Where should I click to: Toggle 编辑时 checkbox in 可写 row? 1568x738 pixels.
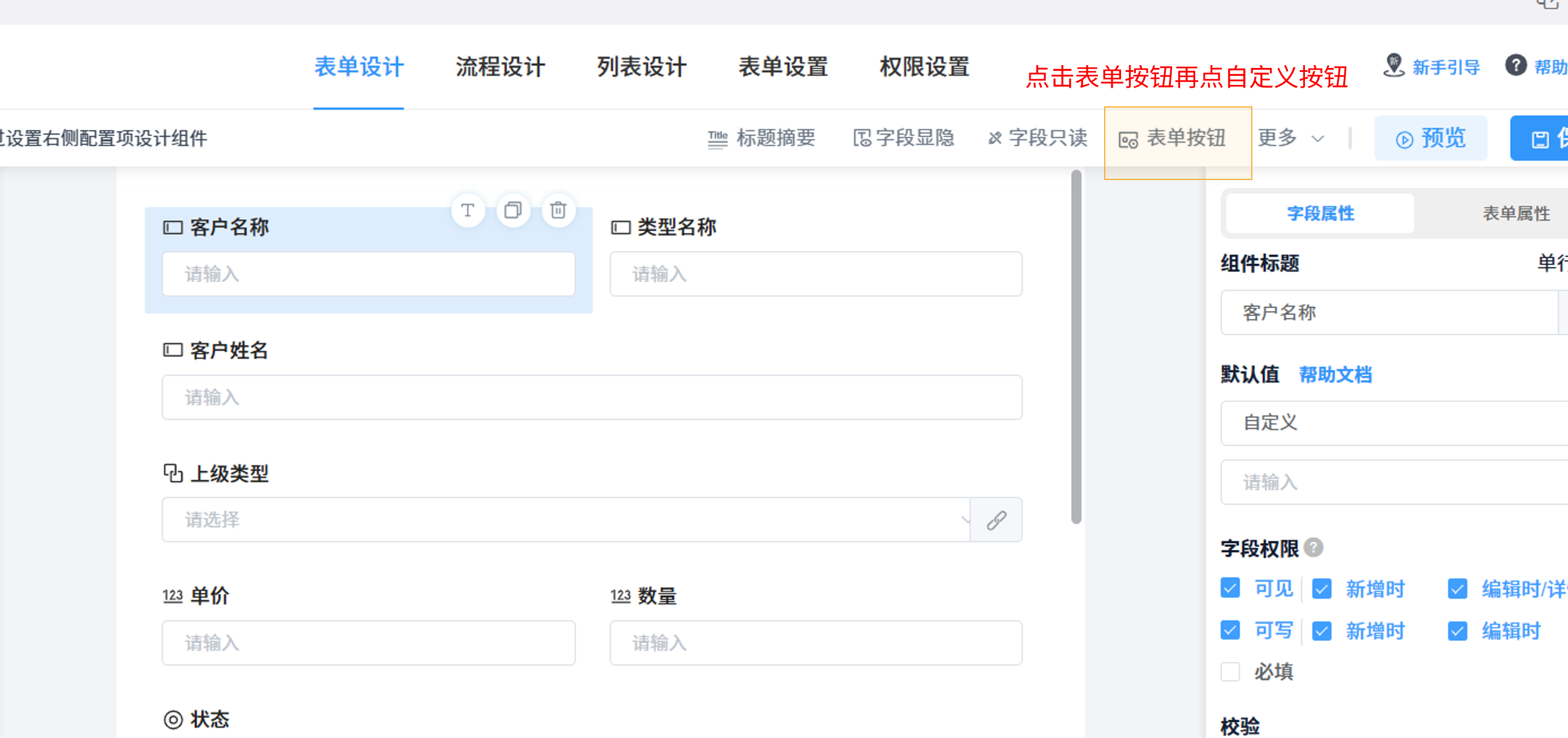point(1457,630)
